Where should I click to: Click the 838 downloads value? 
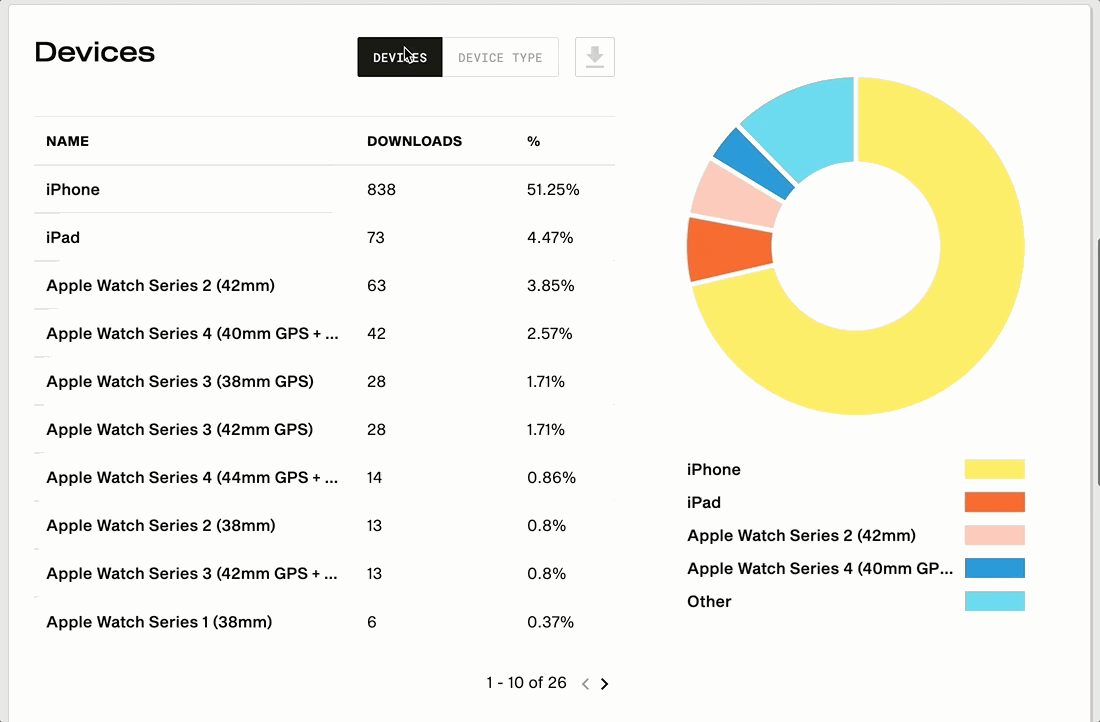coord(381,189)
